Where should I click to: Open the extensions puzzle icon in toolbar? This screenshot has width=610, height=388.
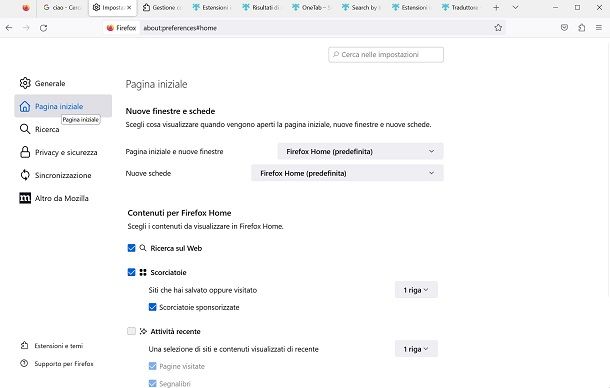[582, 28]
